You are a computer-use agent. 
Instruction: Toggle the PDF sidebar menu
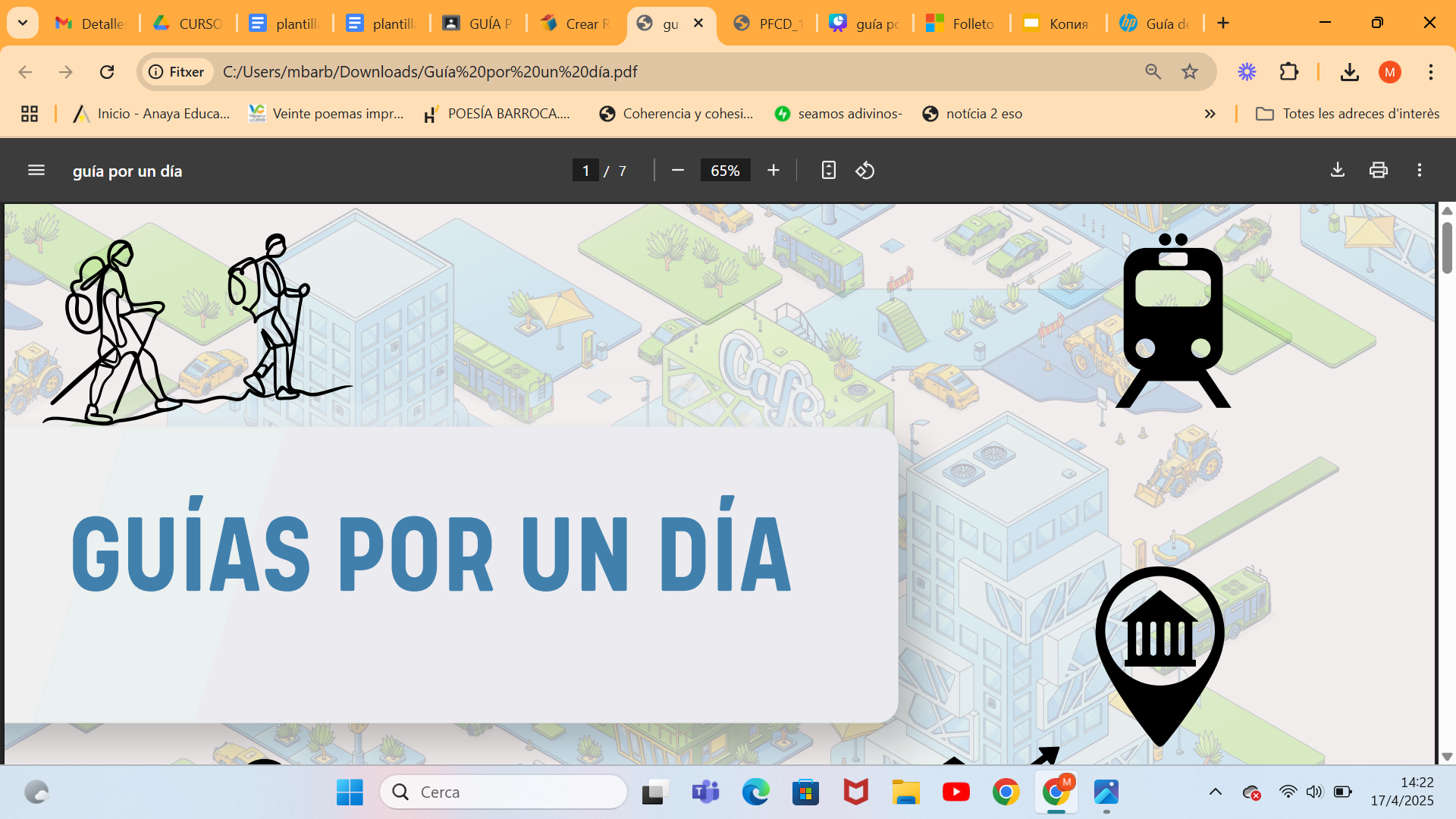pyautogui.click(x=36, y=171)
